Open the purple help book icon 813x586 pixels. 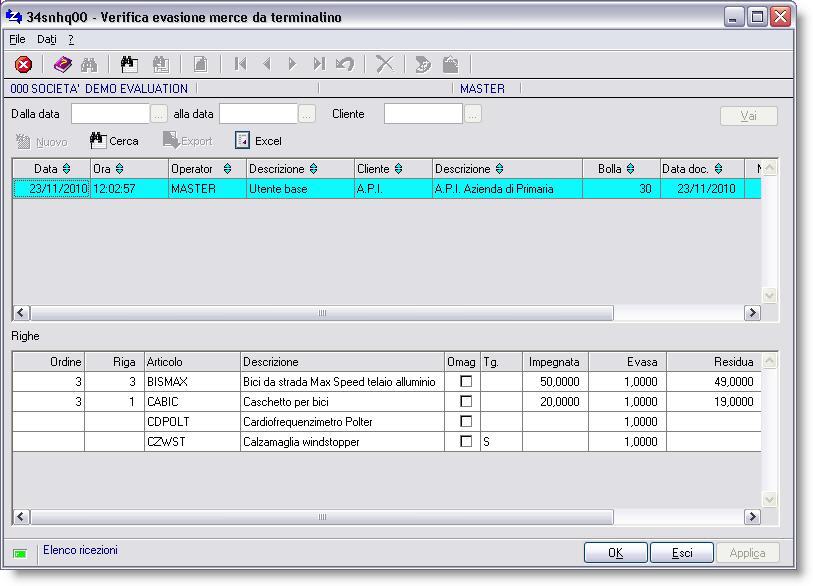62,64
